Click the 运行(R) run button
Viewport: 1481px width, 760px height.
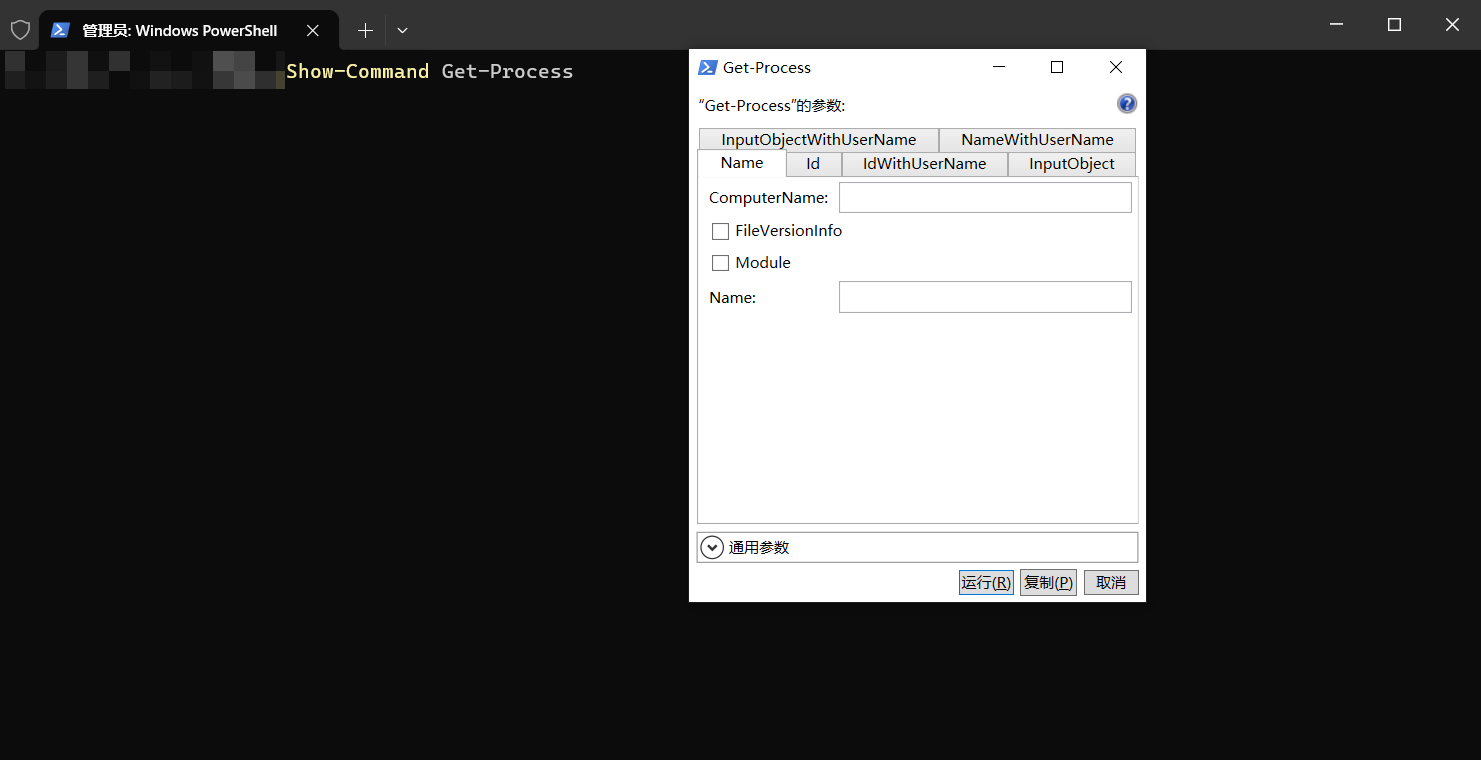click(986, 582)
